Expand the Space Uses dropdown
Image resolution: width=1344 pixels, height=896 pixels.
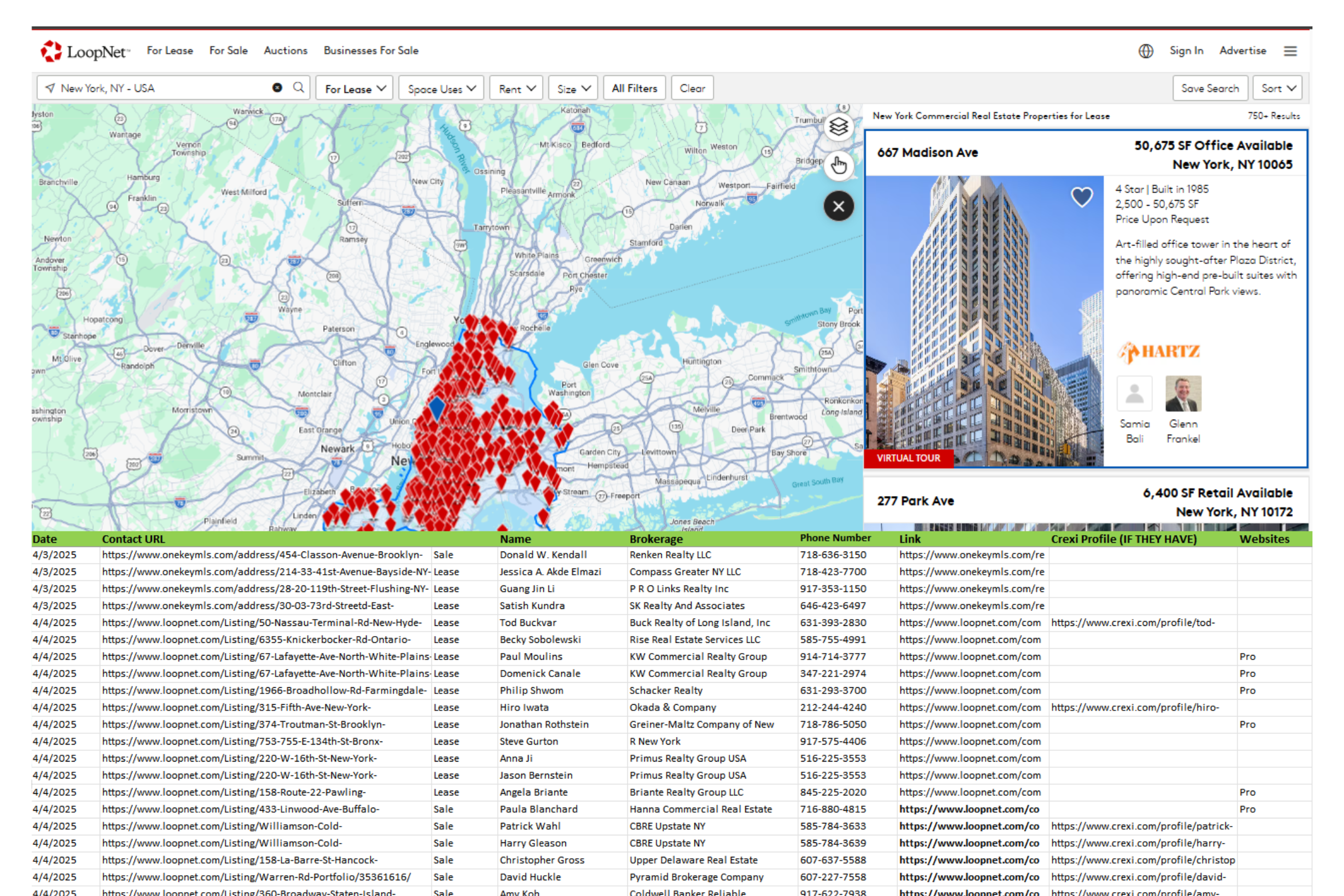(x=441, y=88)
